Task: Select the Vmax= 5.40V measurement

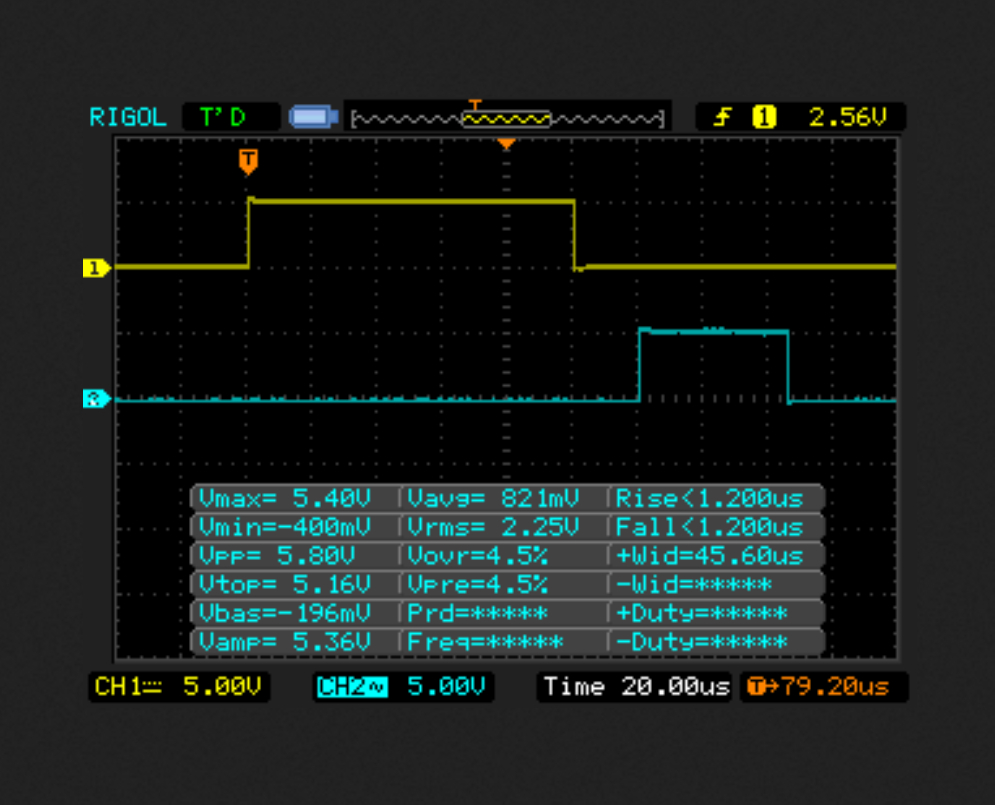Action: pyautogui.click(x=294, y=498)
